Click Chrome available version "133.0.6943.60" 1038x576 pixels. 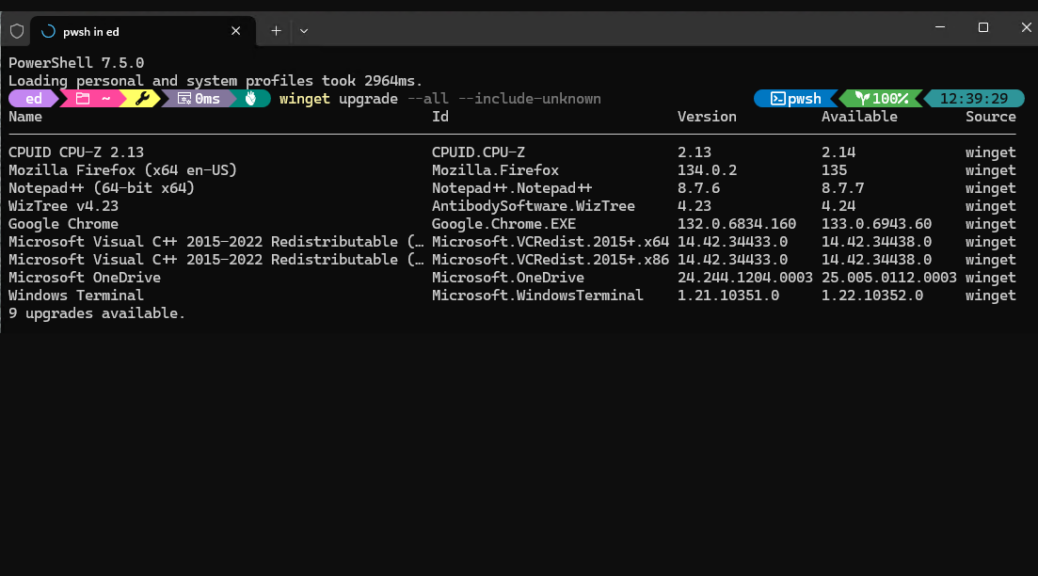click(876, 224)
